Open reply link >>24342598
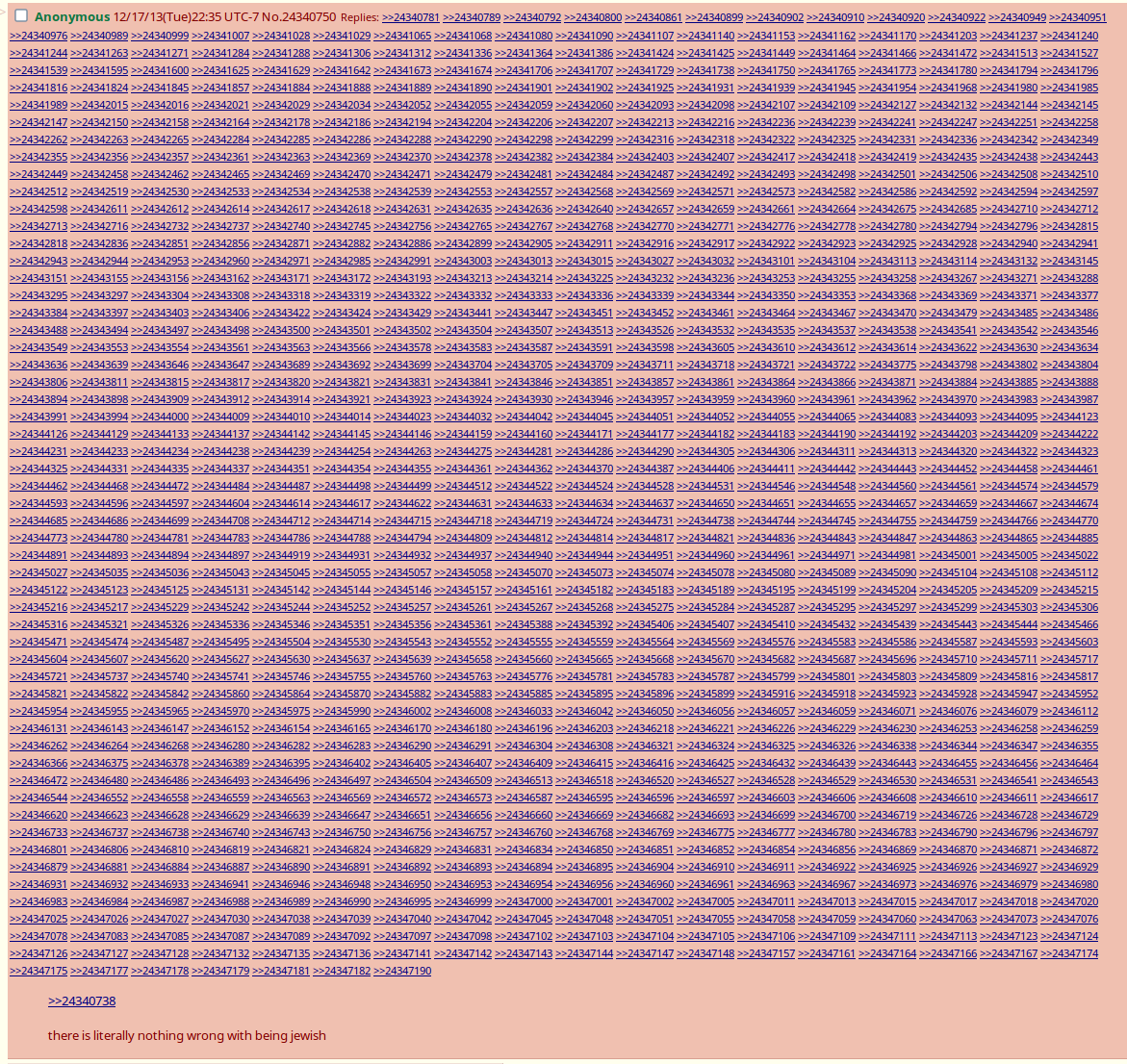Screen dimensions: 1127x1064 click(38, 209)
